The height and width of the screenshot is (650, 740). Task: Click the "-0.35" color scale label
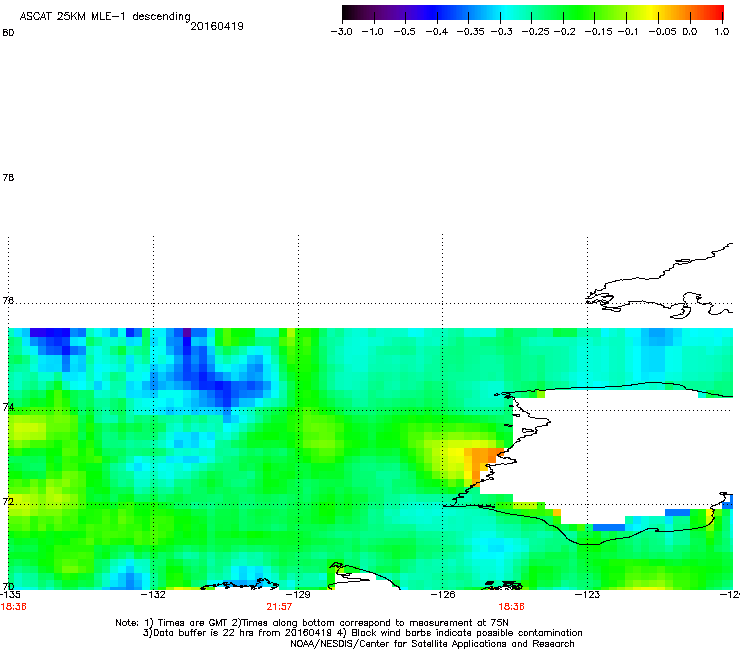pyautogui.click(x=471, y=32)
